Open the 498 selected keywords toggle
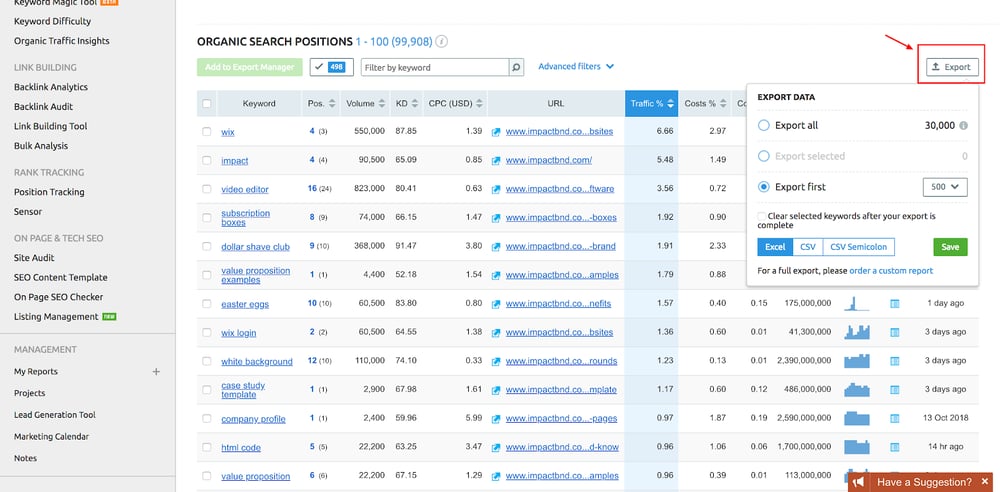 tap(332, 67)
